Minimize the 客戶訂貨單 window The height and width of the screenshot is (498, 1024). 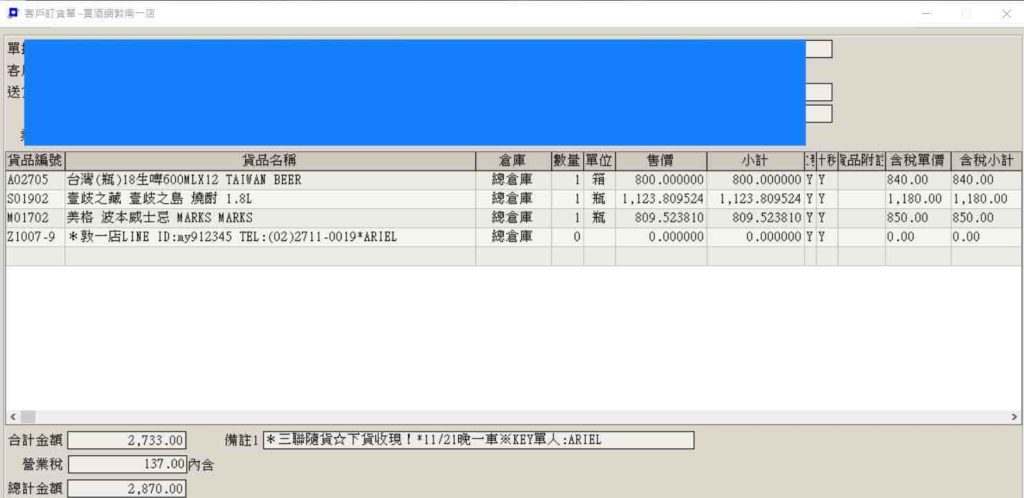coord(926,14)
